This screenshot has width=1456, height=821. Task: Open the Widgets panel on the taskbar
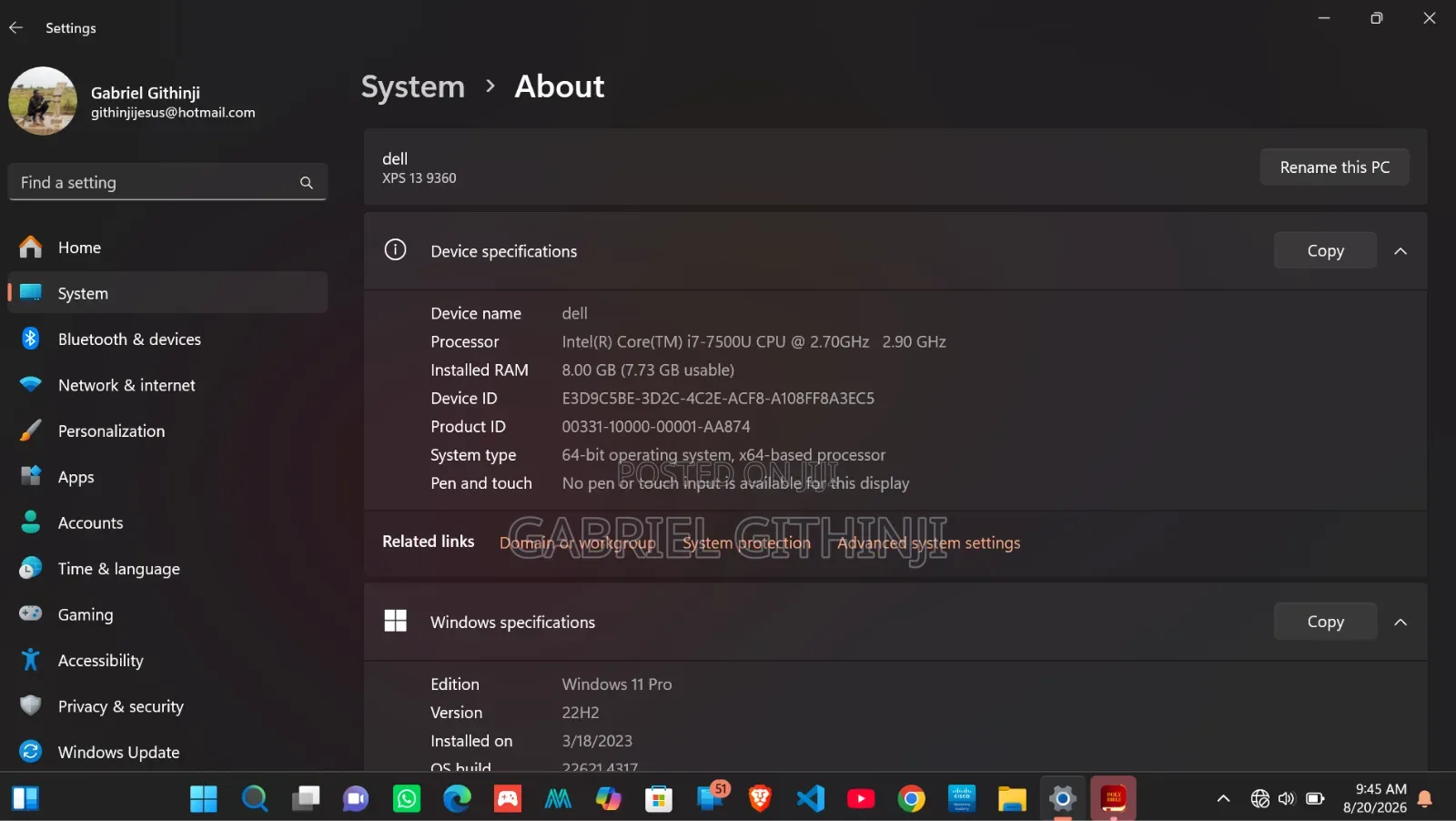(x=25, y=799)
